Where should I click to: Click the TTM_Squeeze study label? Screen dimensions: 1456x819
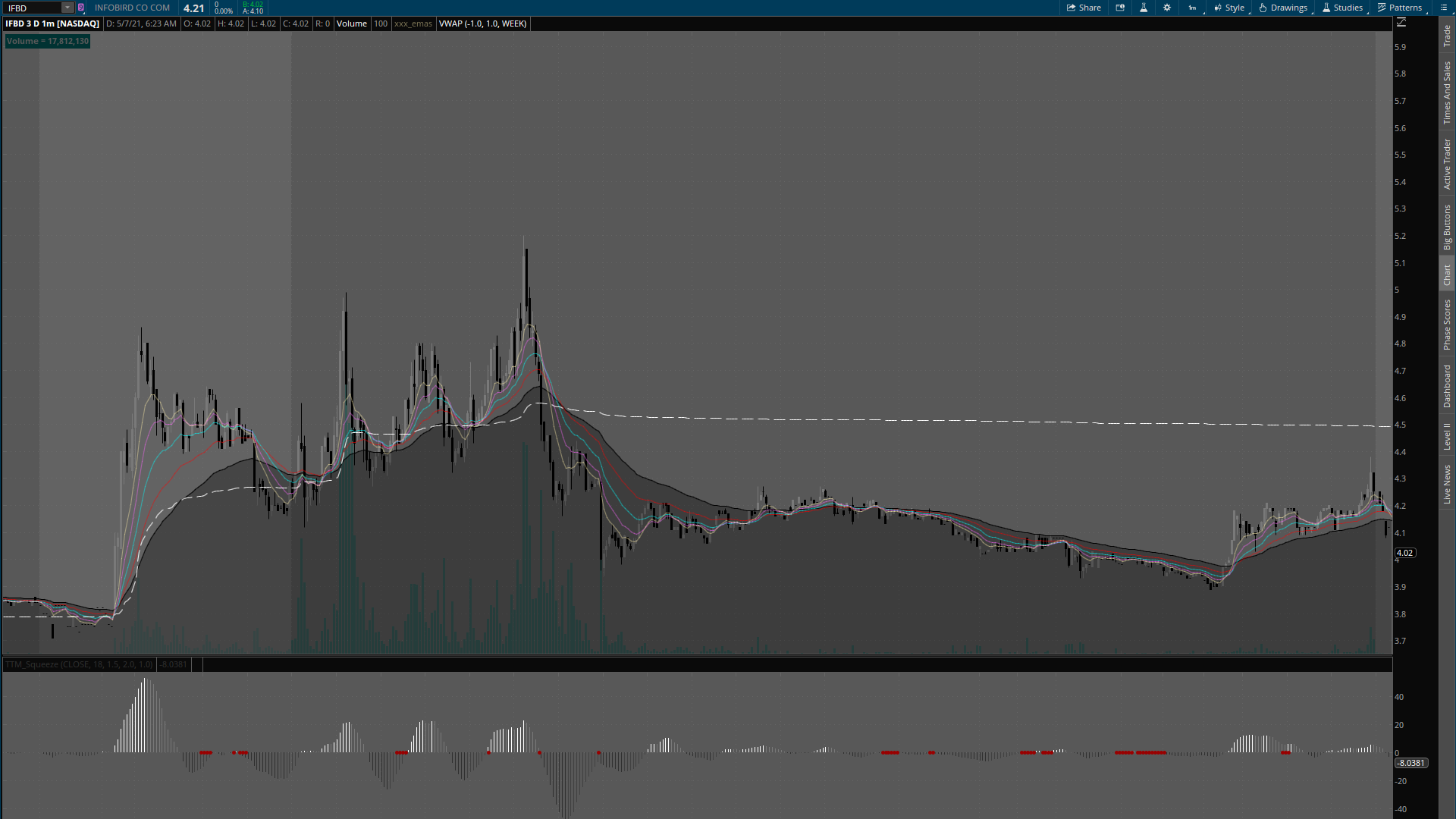(79, 664)
